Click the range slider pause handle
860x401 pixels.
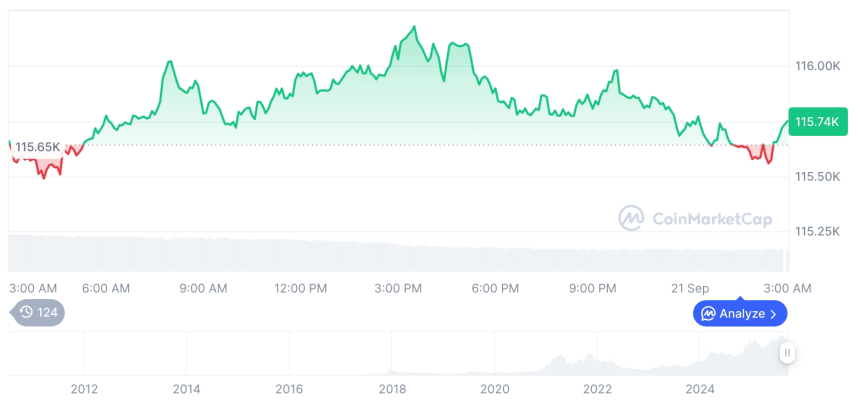(x=788, y=352)
